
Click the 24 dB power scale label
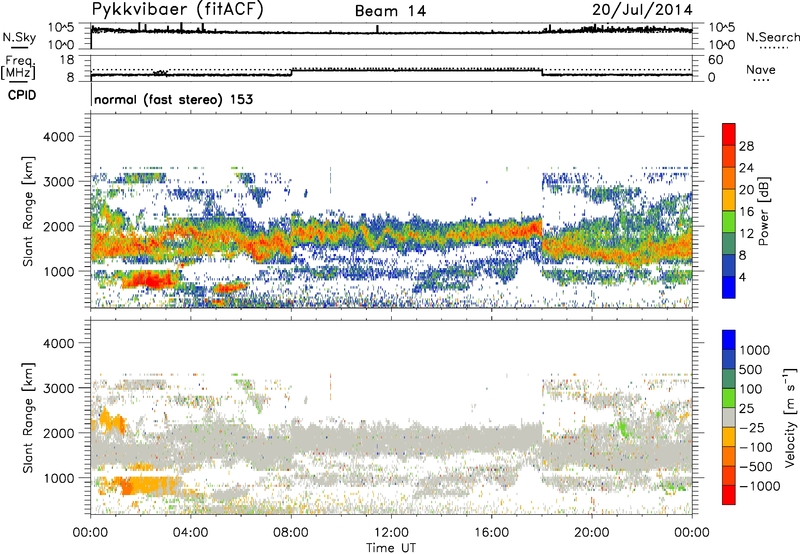pos(746,168)
